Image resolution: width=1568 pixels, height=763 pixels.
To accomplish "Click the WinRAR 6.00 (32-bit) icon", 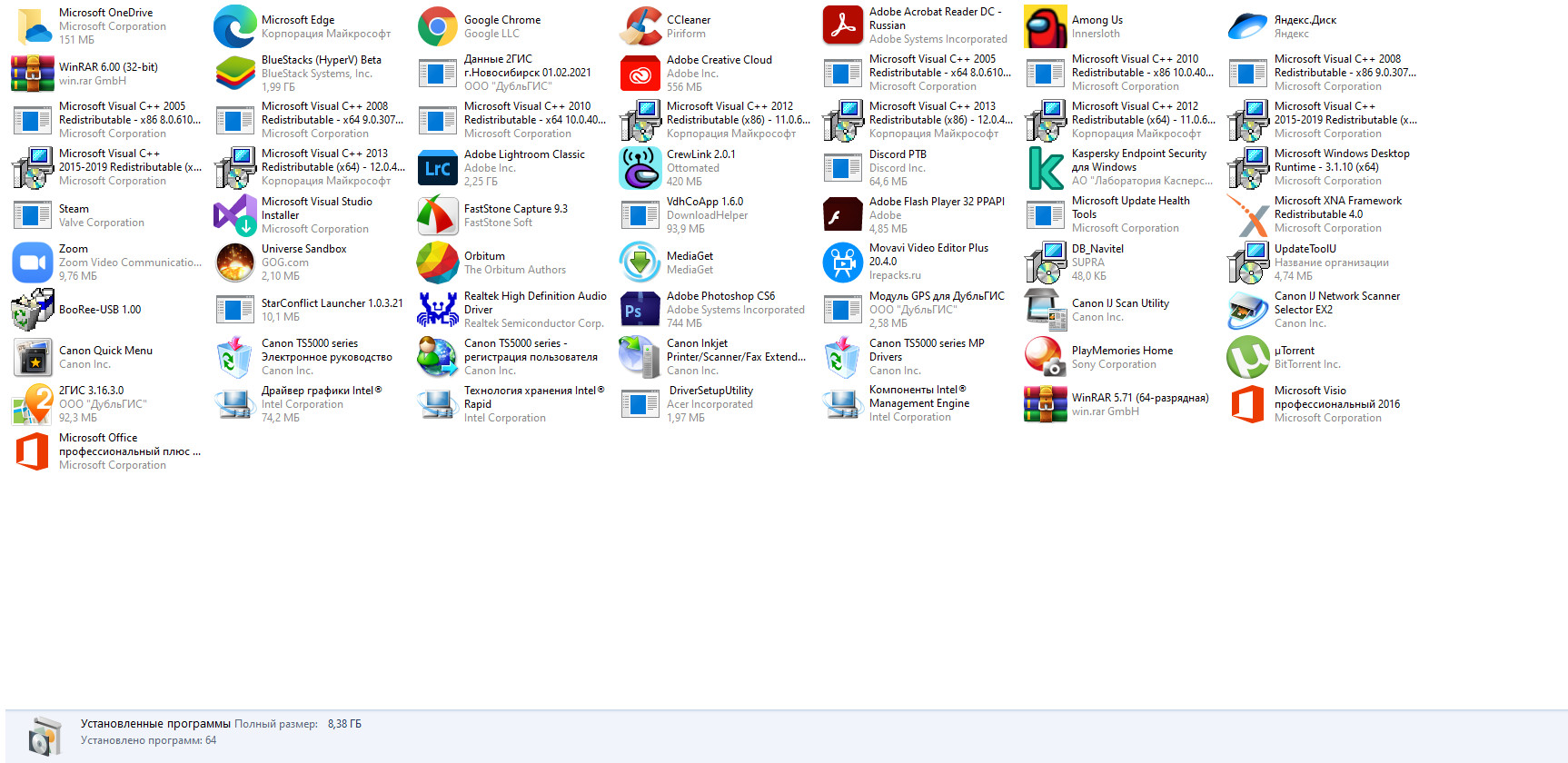I will point(33,74).
